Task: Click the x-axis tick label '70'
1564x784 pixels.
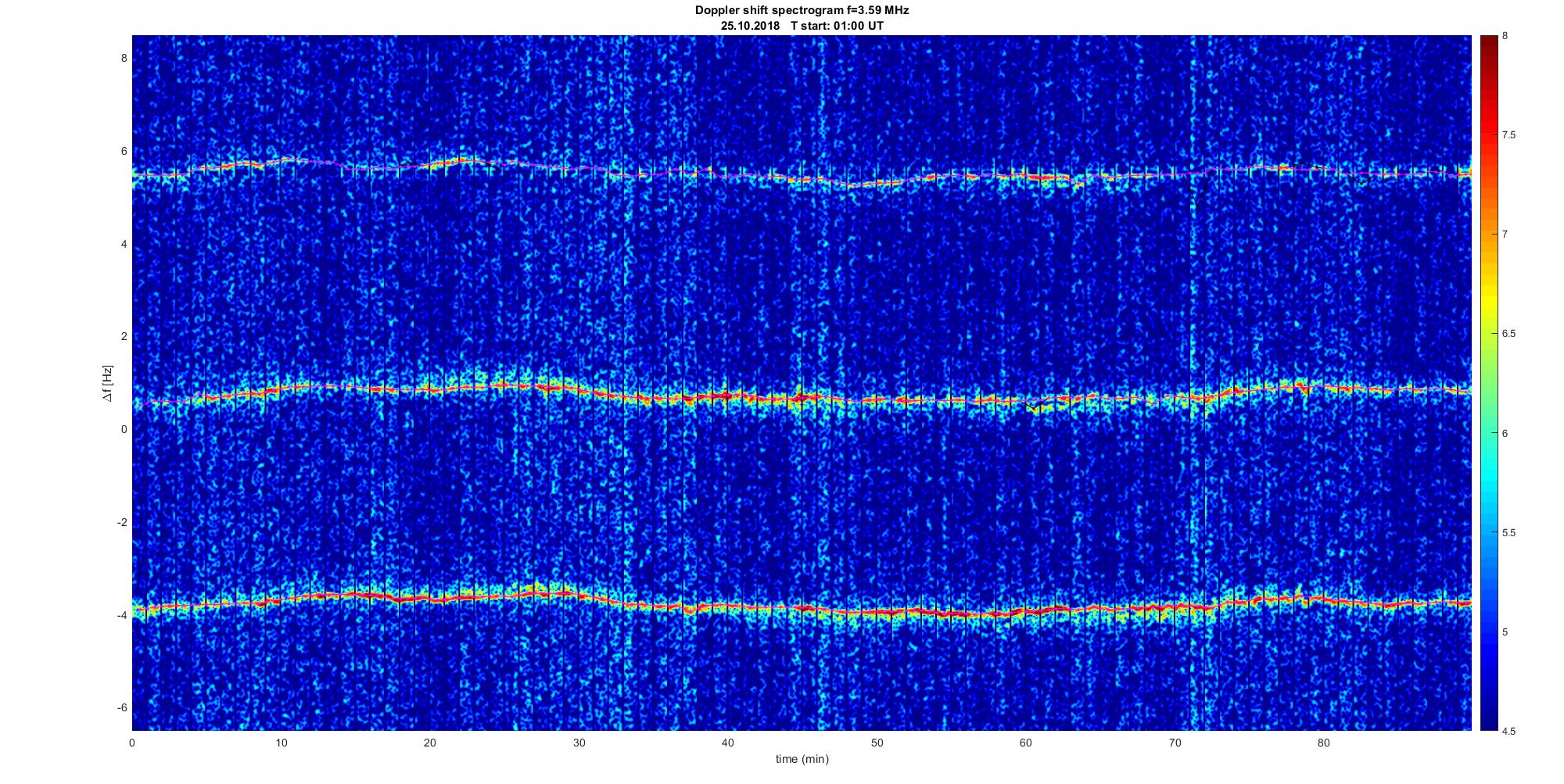Action: 1175,743
